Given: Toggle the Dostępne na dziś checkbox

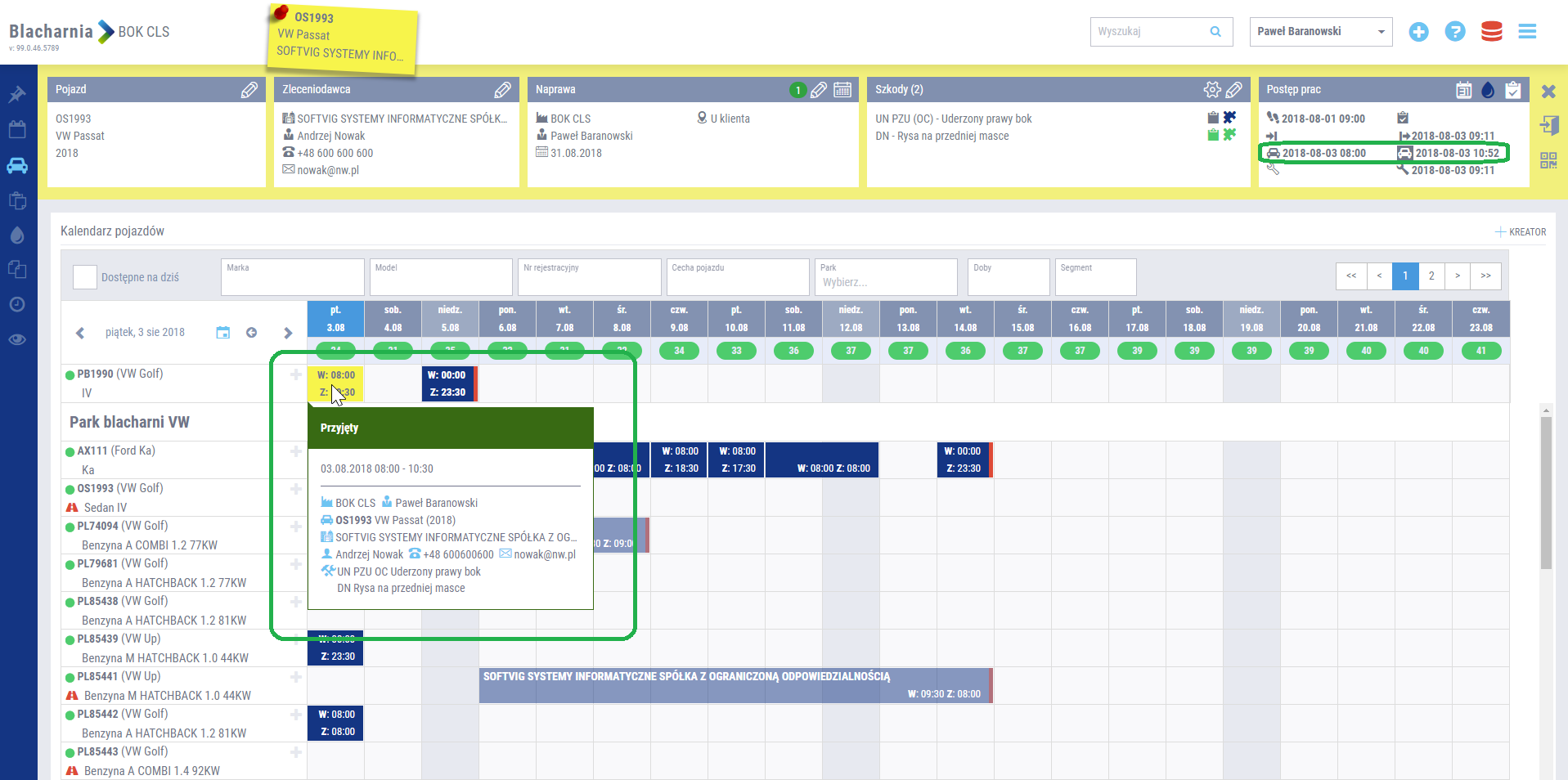Looking at the screenshot, I should point(85,277).
